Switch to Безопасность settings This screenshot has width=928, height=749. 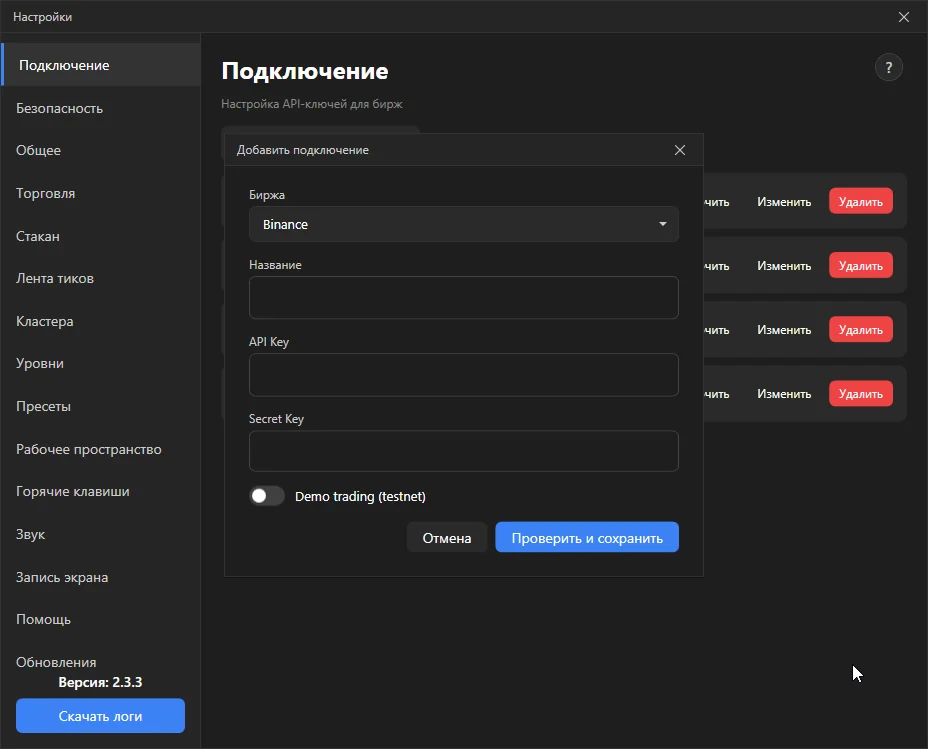point(101,108)
